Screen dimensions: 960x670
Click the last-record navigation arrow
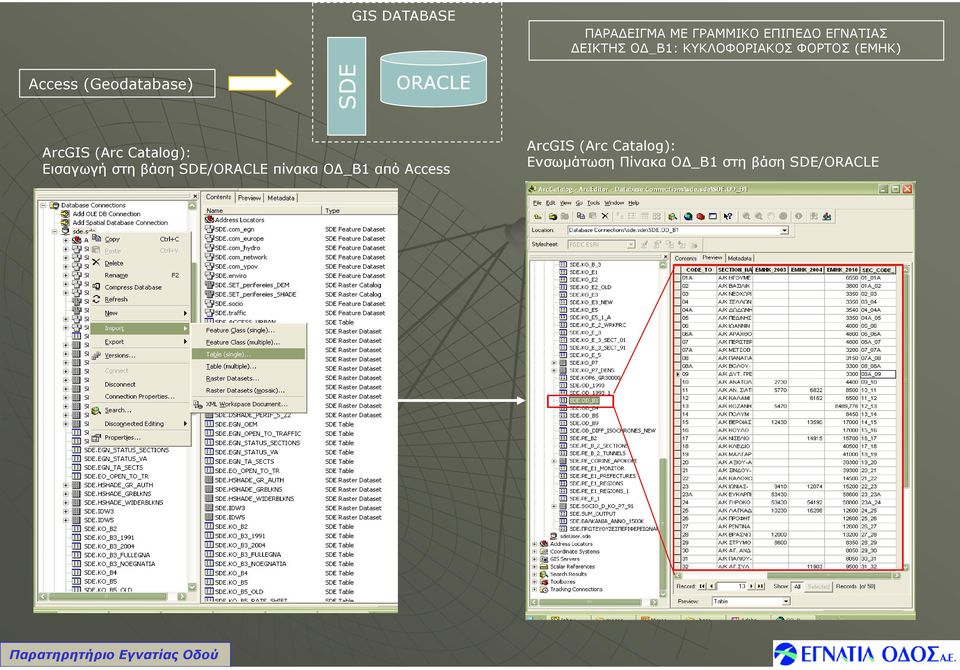point(760,586)
